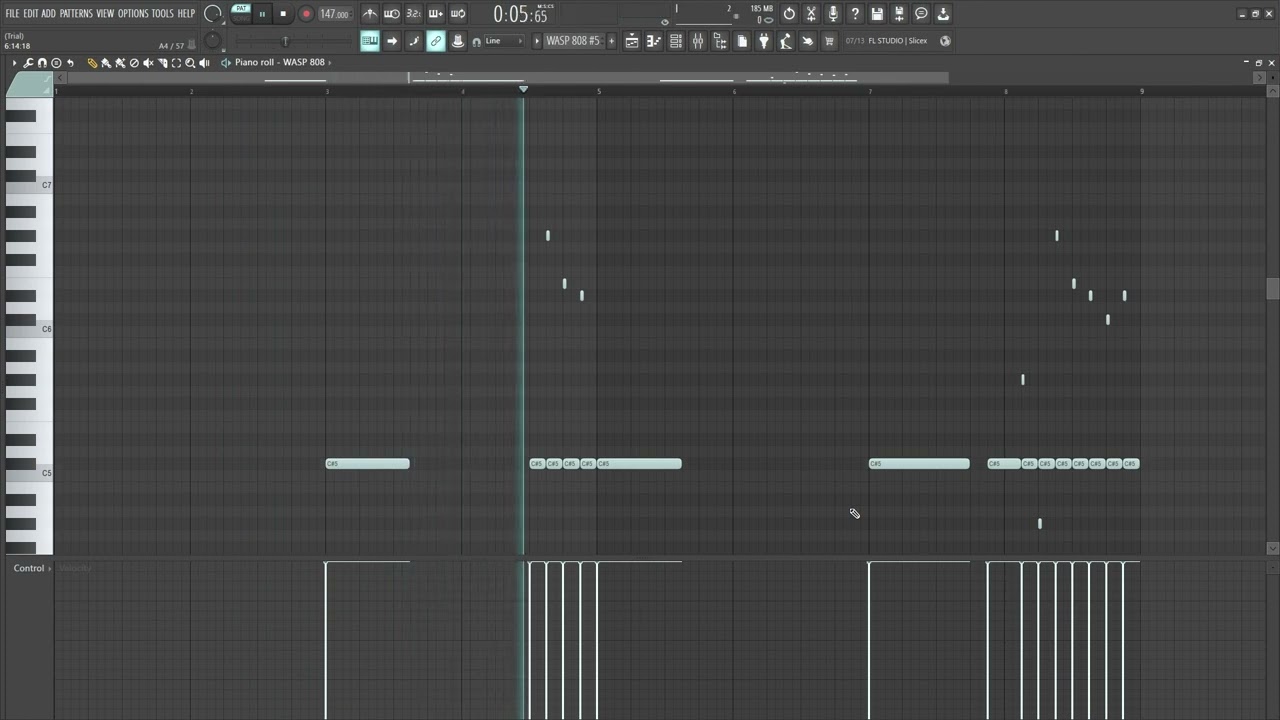
Task: Select the Zoom tool
Action: 190,63
